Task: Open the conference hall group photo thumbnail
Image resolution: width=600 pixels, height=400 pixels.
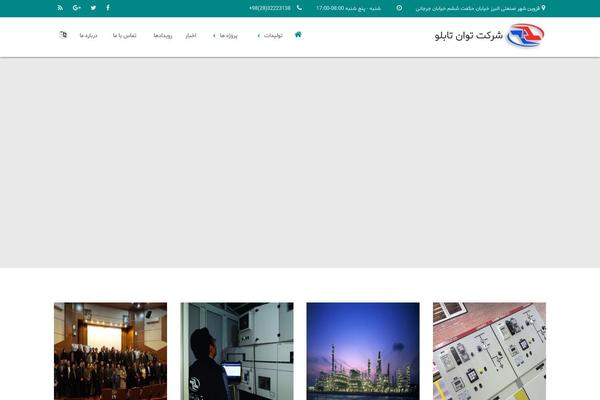Action: tap(110, 351)
